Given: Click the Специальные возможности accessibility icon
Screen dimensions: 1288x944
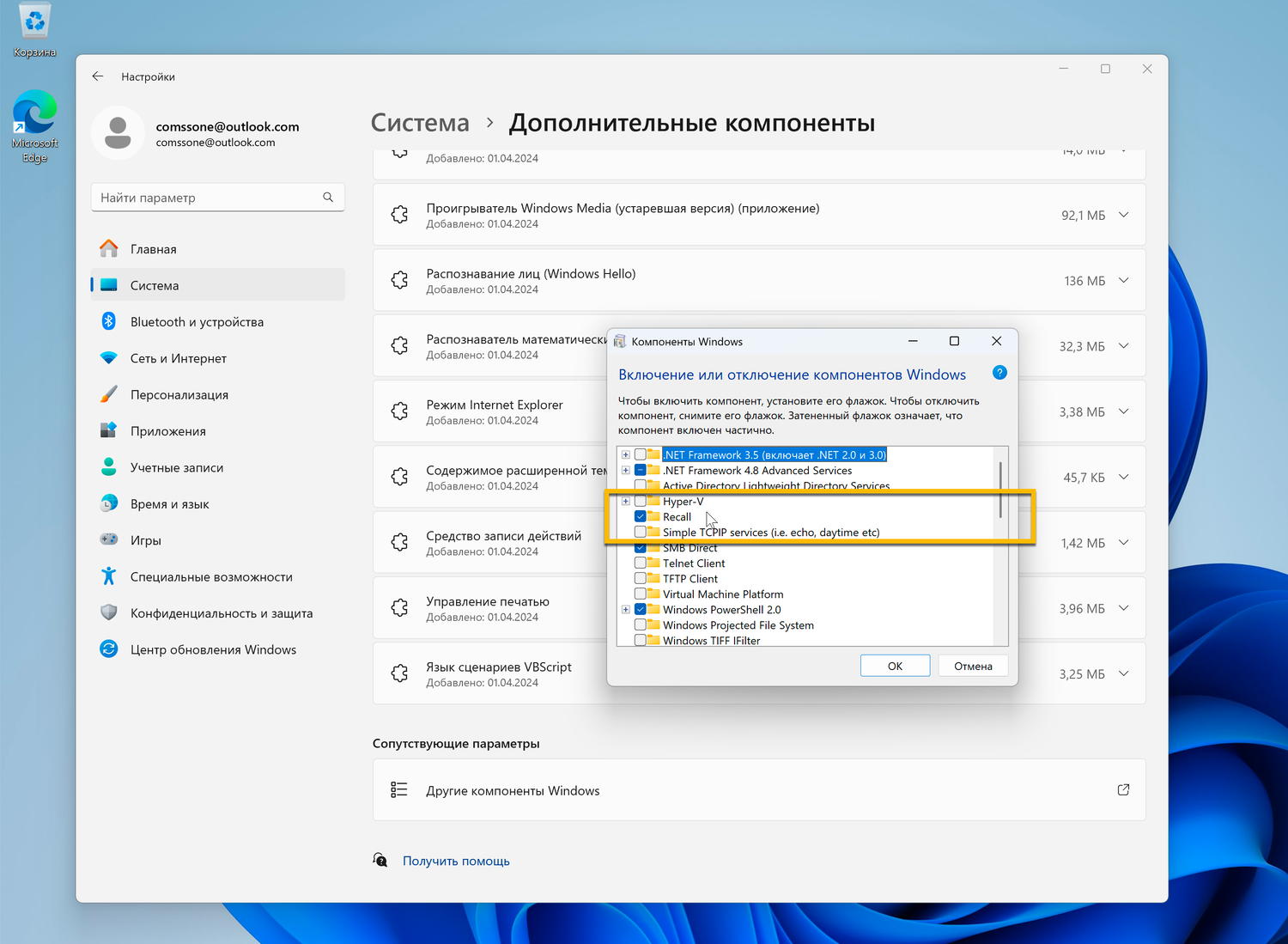Looking at the screenshot, I should (109, 576).
